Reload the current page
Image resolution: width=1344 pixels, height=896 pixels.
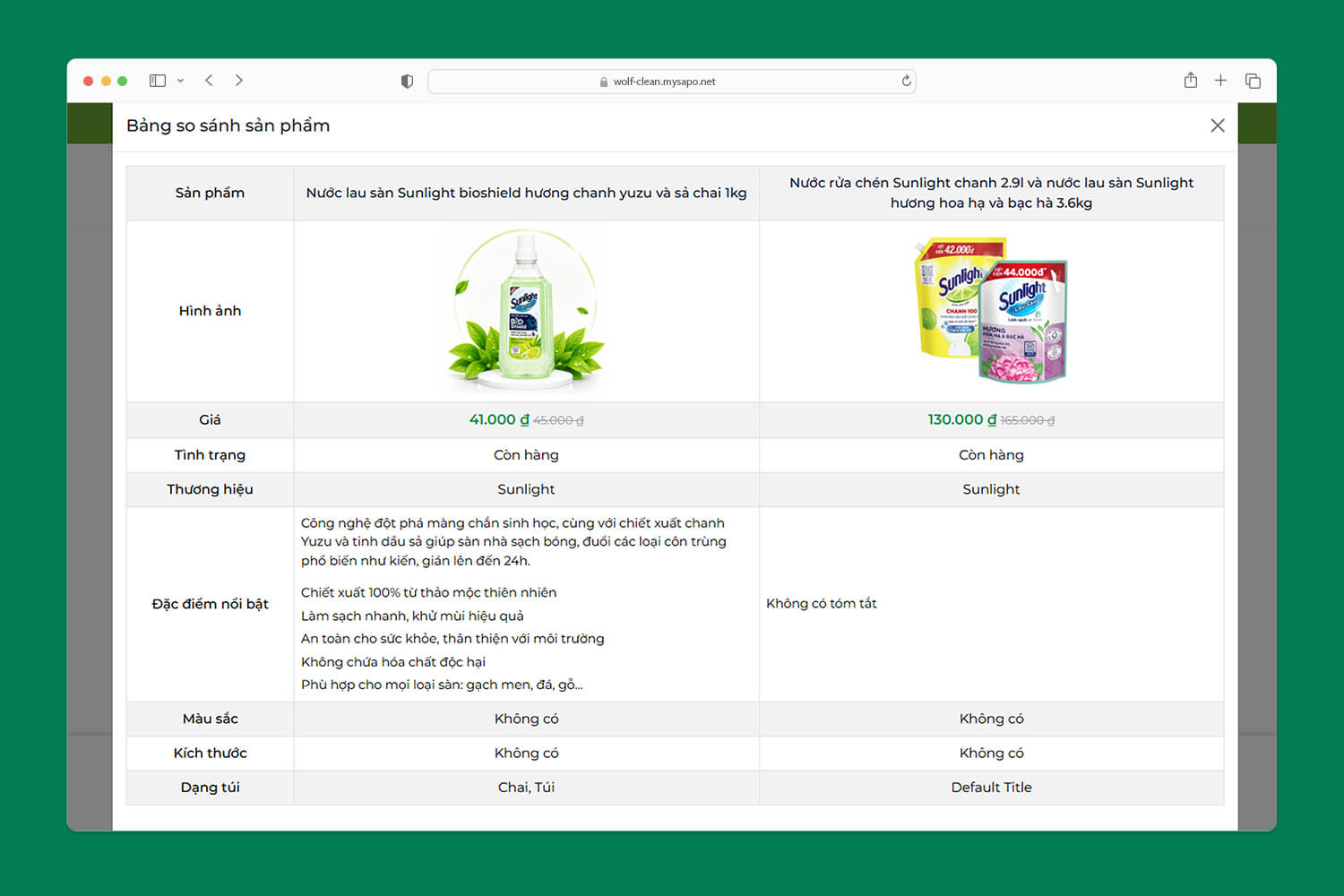pyautogui.click(x=906, y=81)
